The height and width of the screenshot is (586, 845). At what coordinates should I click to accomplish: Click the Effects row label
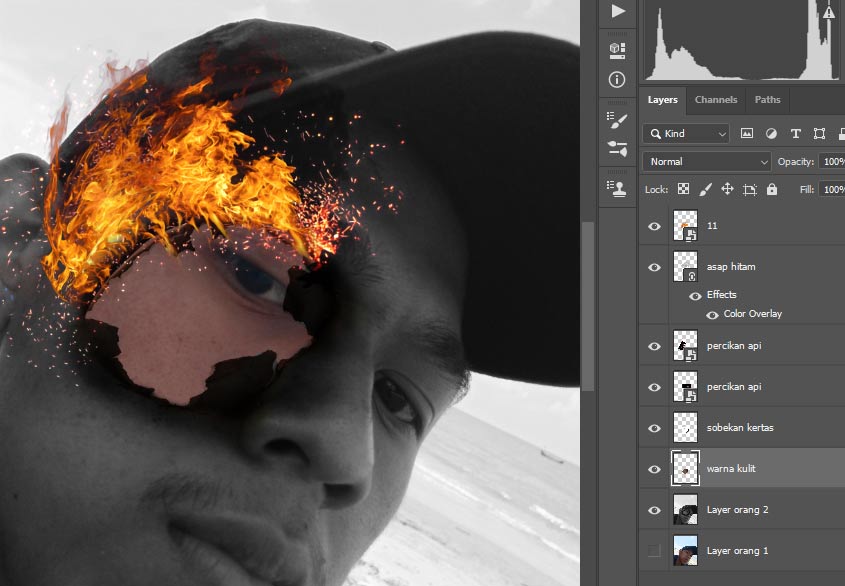[721, 294]
